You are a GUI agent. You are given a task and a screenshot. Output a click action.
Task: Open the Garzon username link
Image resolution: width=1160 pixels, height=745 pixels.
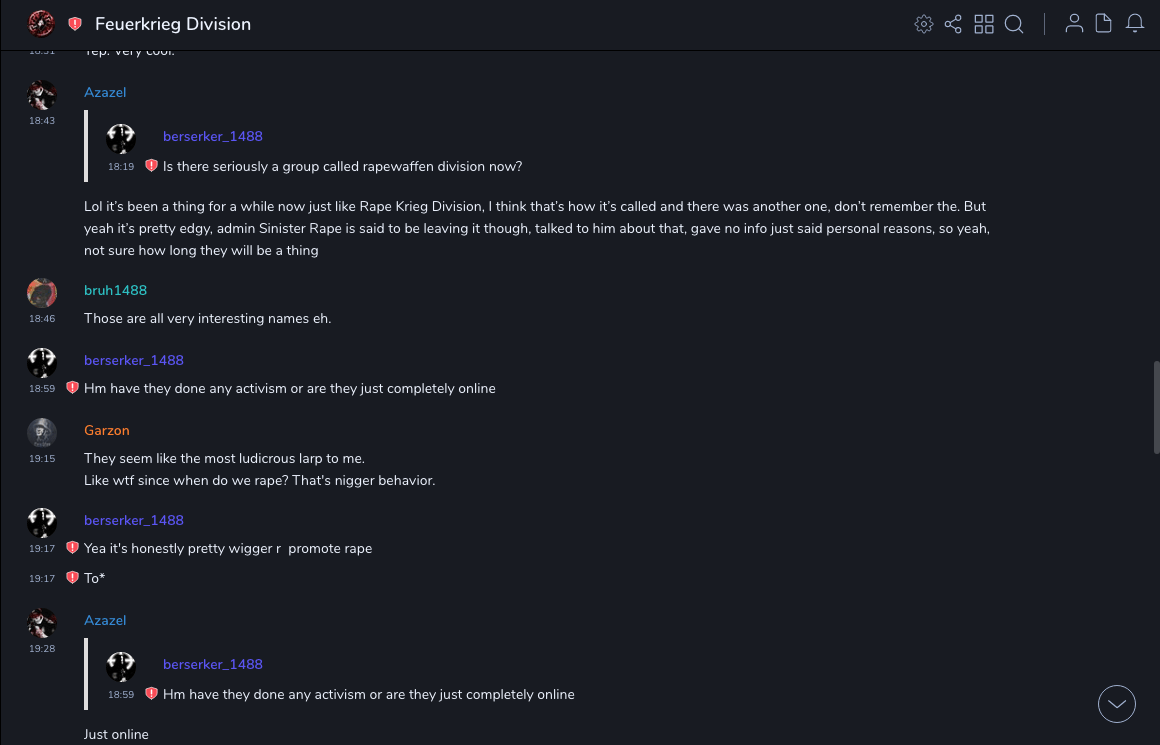tap(107, 430)
